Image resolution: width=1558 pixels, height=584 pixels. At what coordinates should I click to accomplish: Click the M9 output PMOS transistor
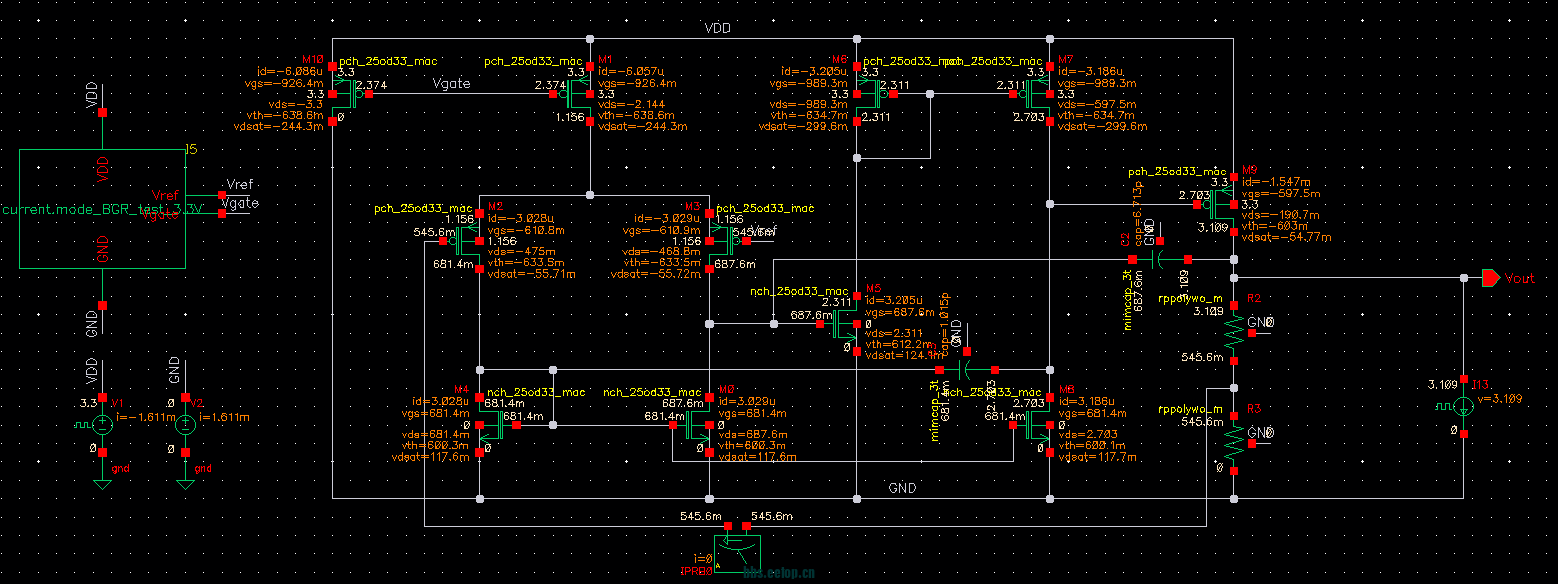click(1222, 205)
